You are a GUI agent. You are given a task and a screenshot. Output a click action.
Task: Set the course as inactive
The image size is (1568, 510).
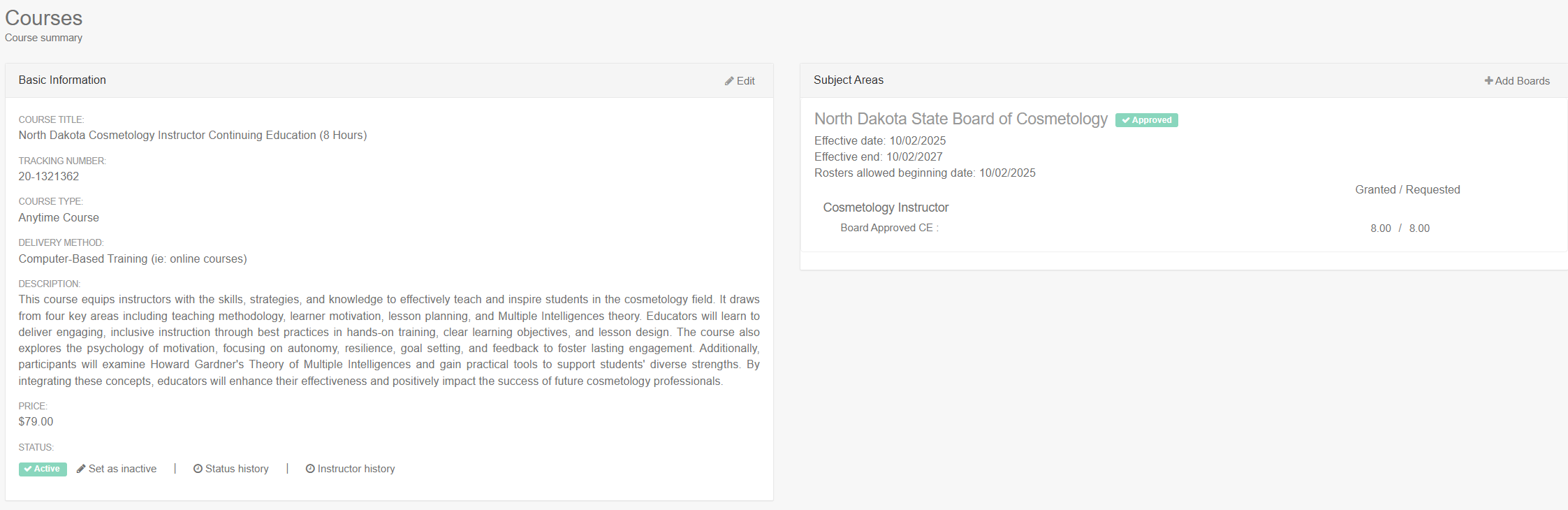coord(122,469)
